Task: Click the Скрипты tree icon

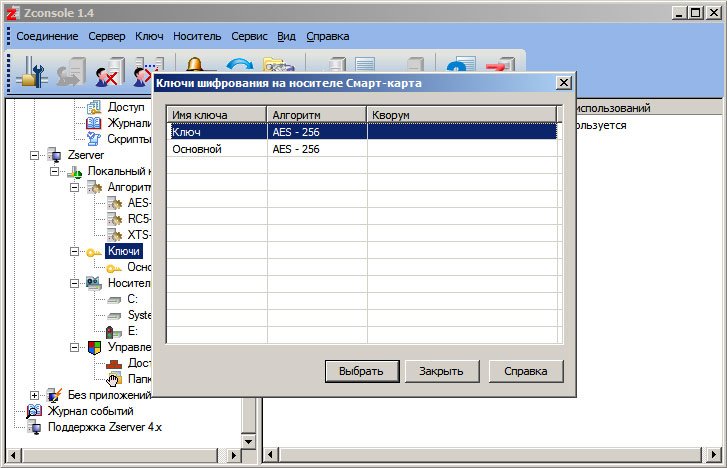Action: (94, 139)
